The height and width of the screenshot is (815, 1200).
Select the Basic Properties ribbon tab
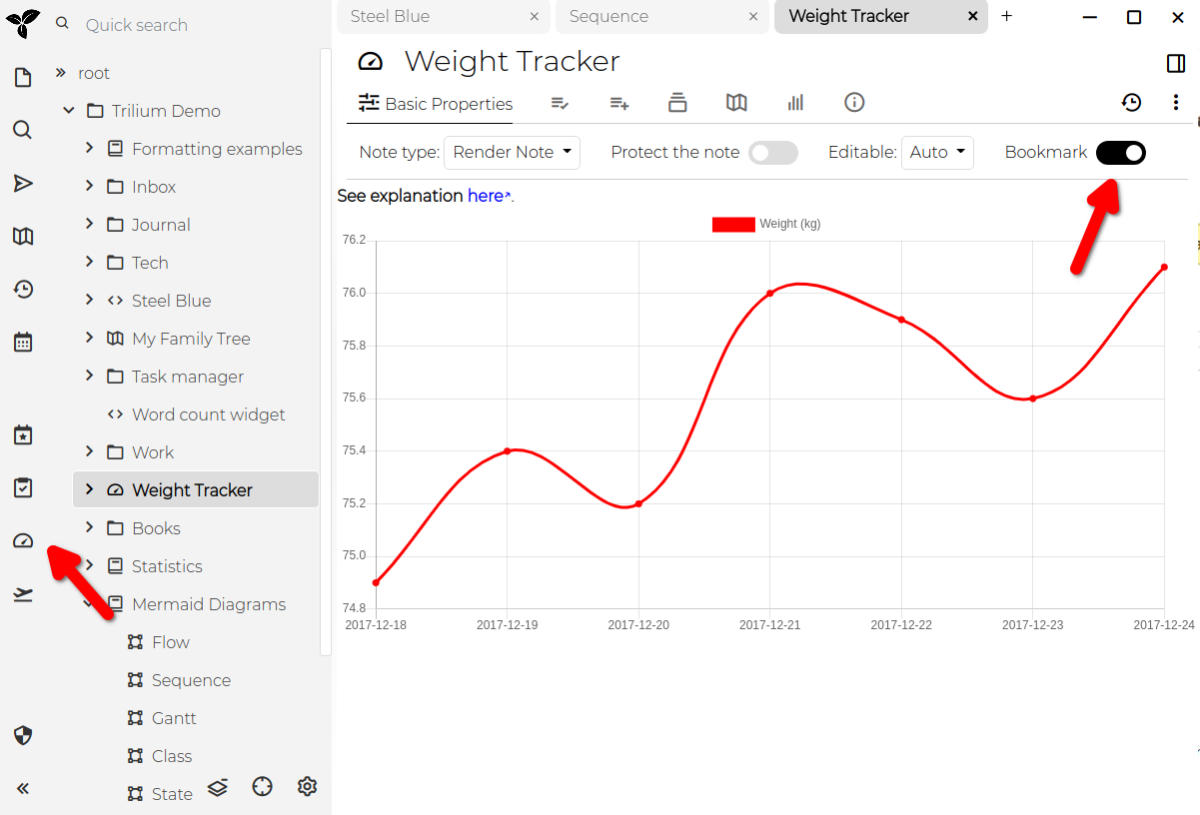coord(435,104)
